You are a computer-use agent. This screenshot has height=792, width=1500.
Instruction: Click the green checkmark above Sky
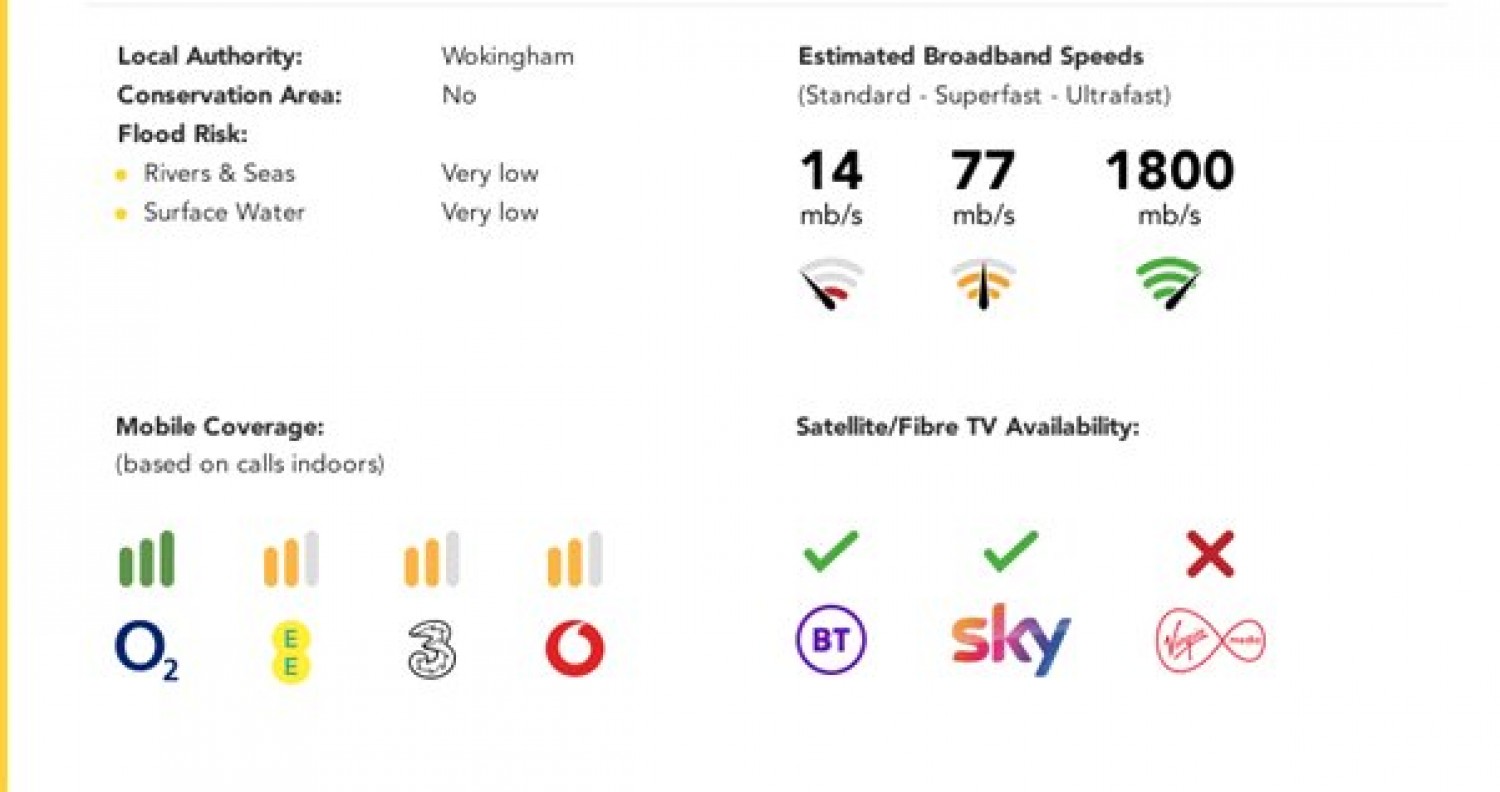point(1011,552)
